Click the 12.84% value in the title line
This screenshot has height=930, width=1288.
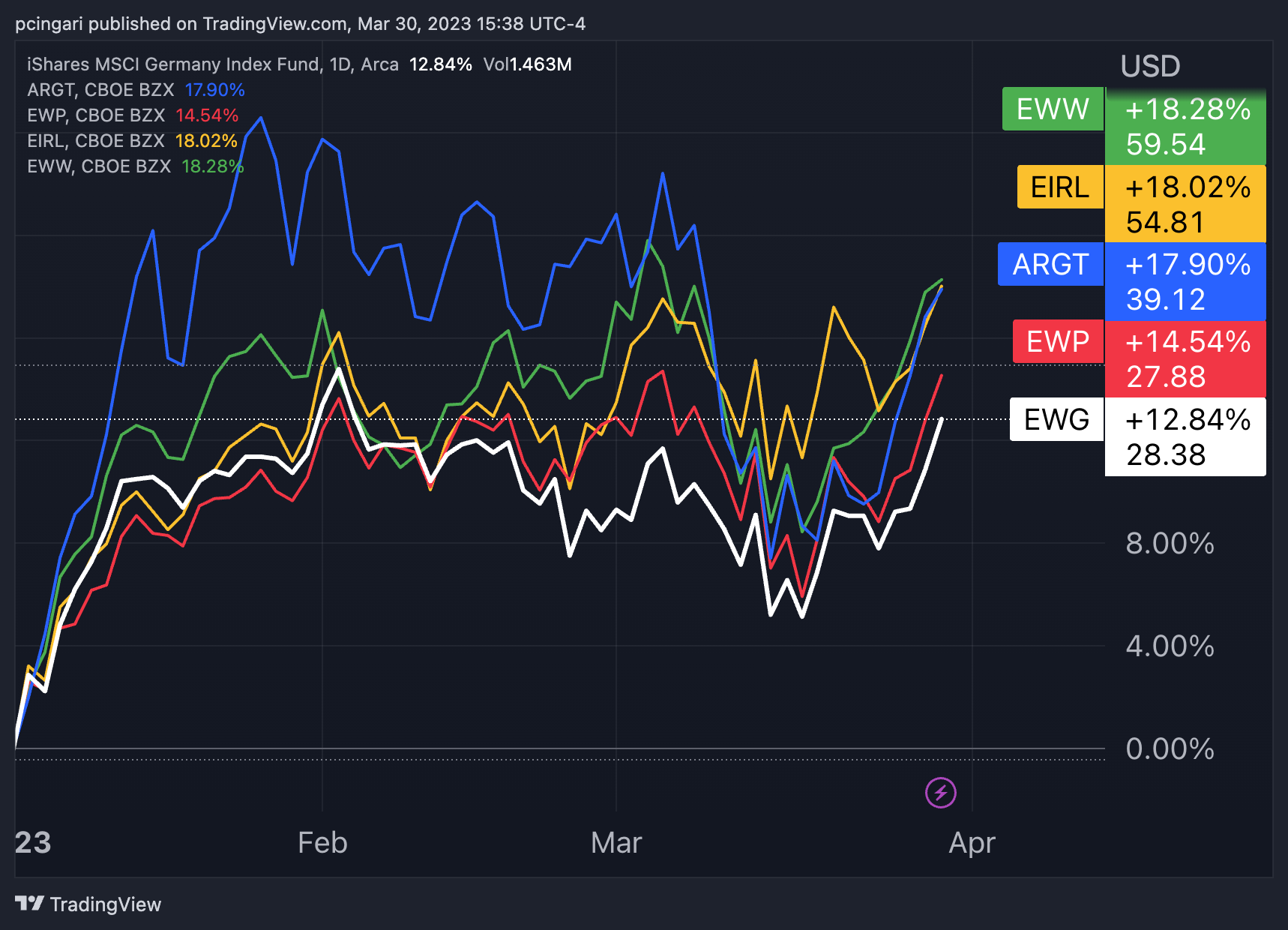tap(441, 64)
